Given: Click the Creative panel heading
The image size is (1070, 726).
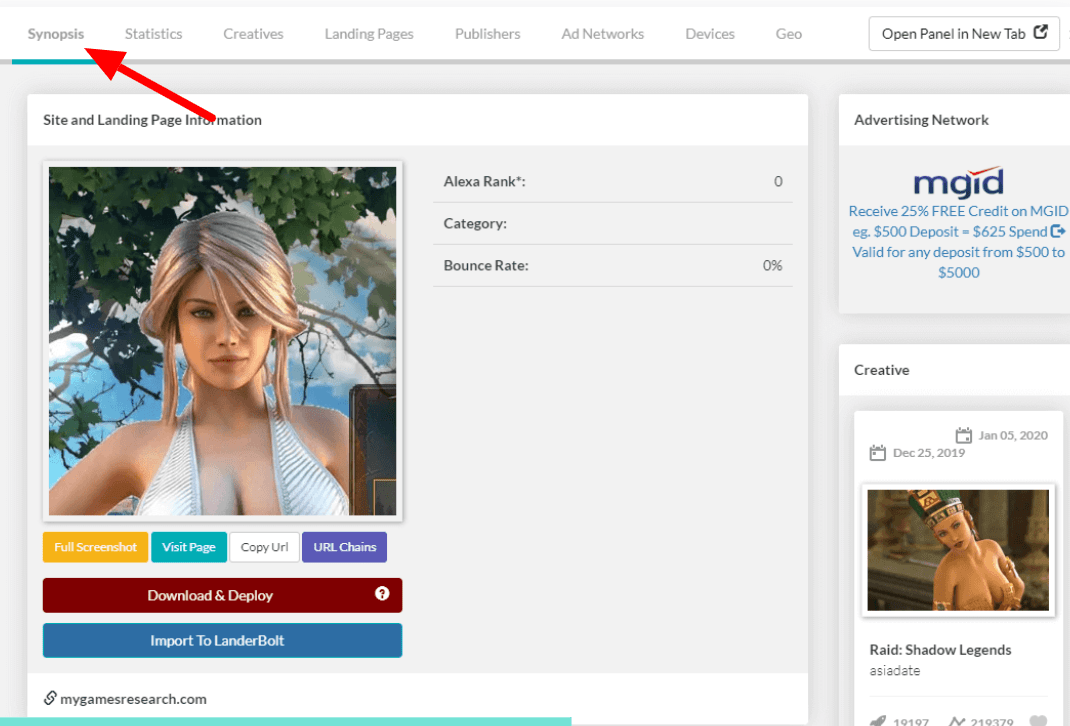Looking at the screenshot, I should [882, 370].
